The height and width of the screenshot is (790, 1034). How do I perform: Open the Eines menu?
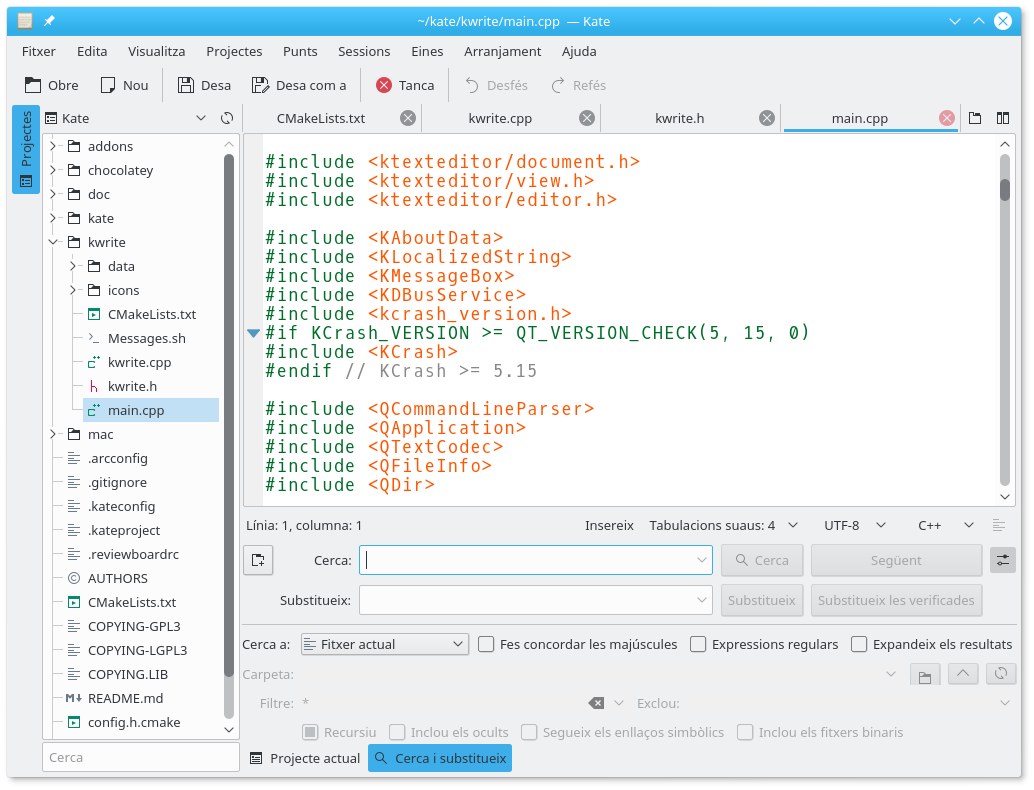(427, 51)
